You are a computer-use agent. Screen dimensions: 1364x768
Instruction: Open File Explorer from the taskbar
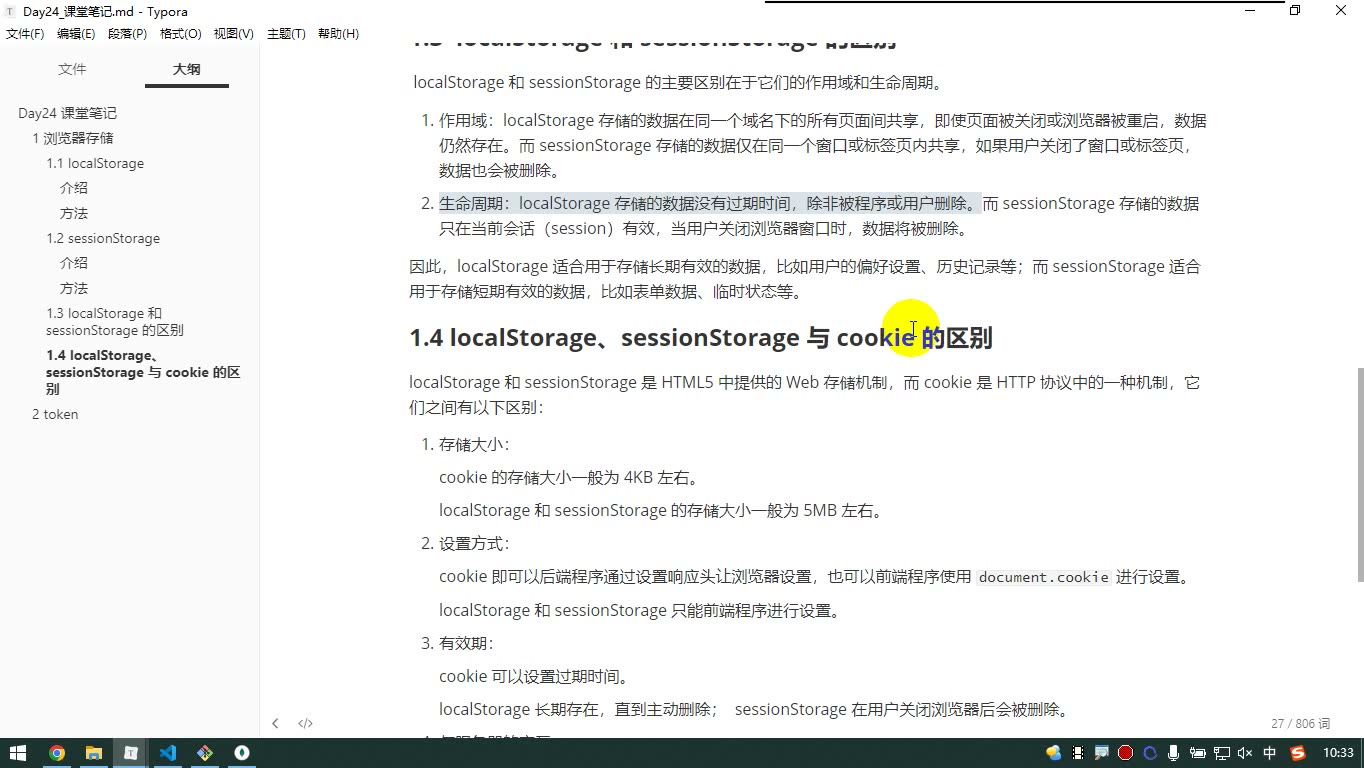94,753
